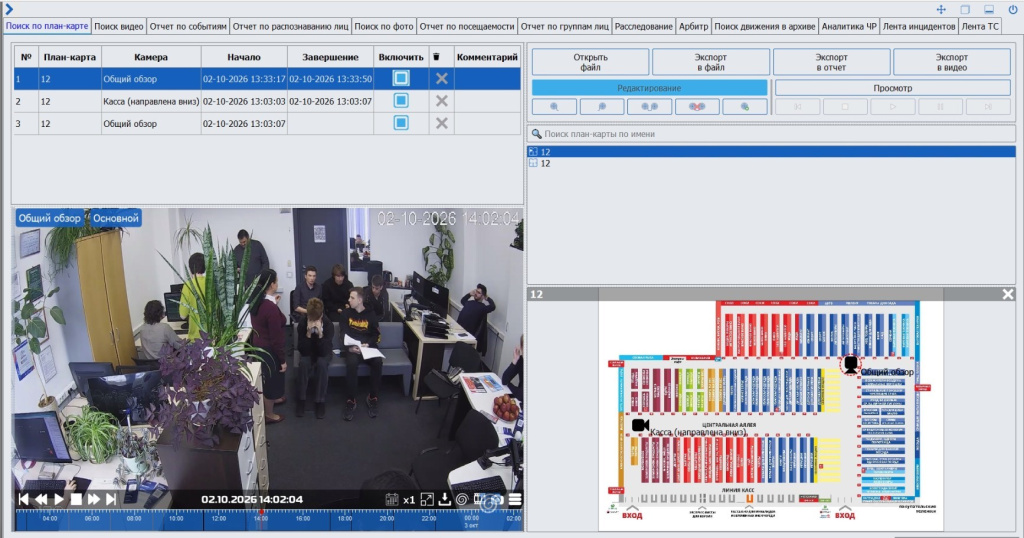Click the move cross icon in the top-right corner

coord(941,9)
